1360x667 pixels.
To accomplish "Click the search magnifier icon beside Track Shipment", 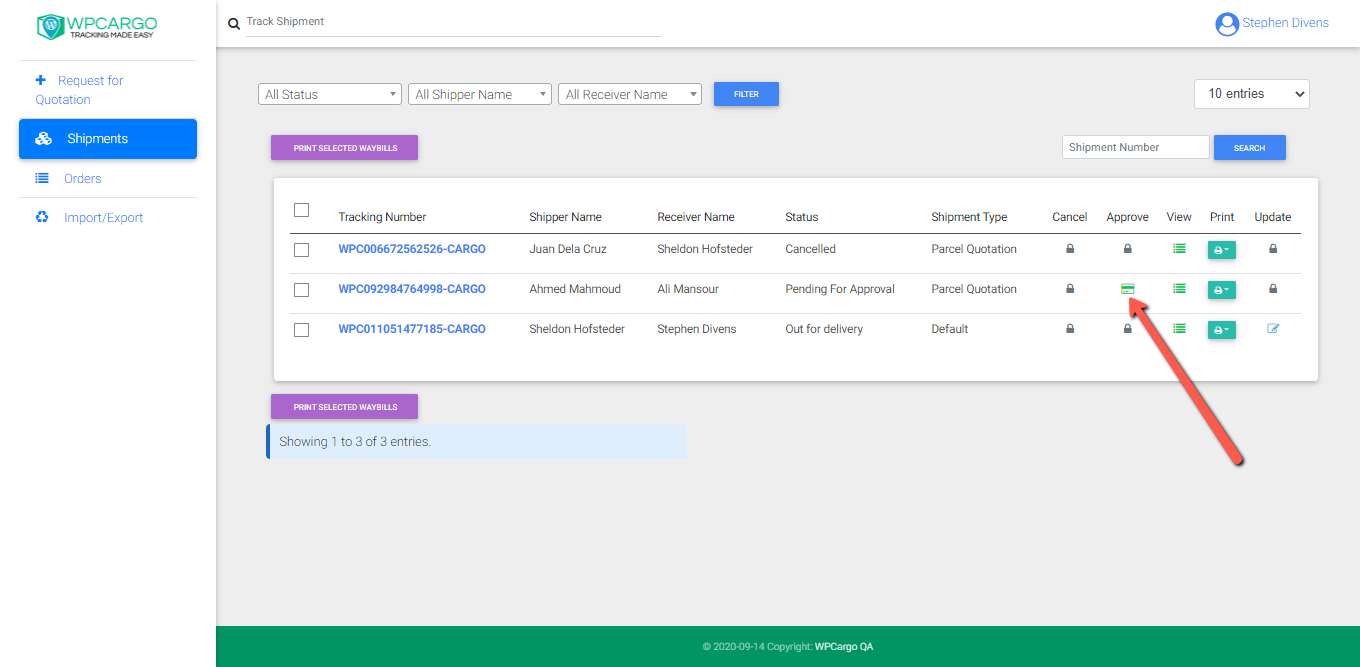I will (x=234, y=24).
